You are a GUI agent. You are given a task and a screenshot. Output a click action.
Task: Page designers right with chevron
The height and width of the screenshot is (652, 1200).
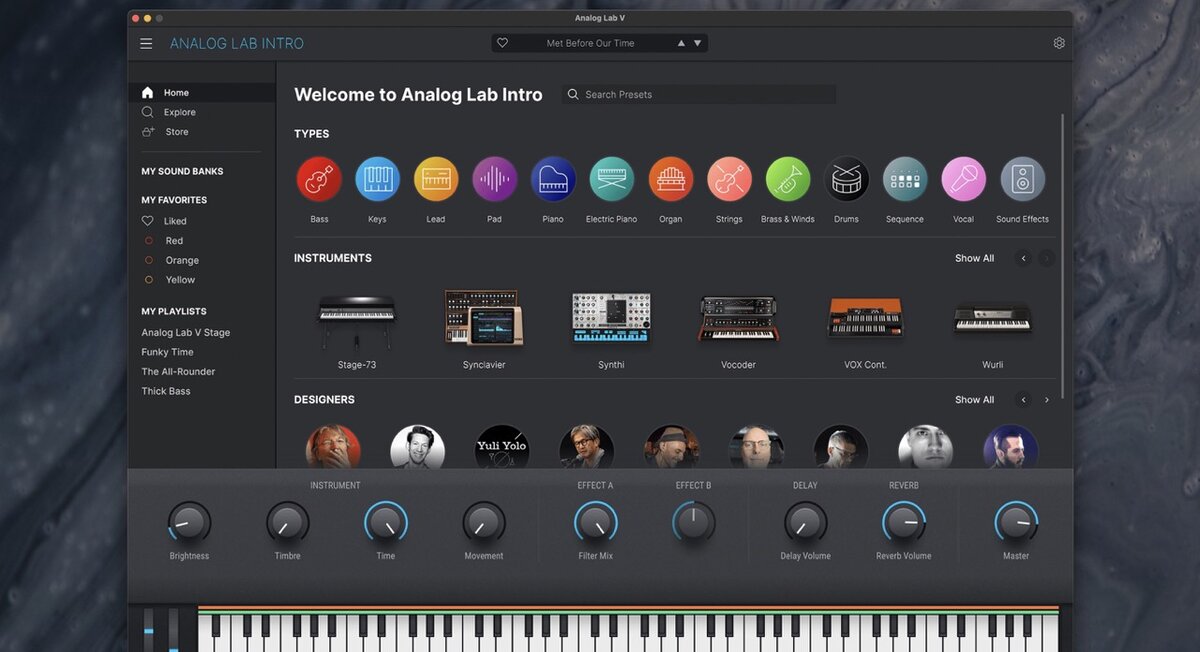(1047, 400)
